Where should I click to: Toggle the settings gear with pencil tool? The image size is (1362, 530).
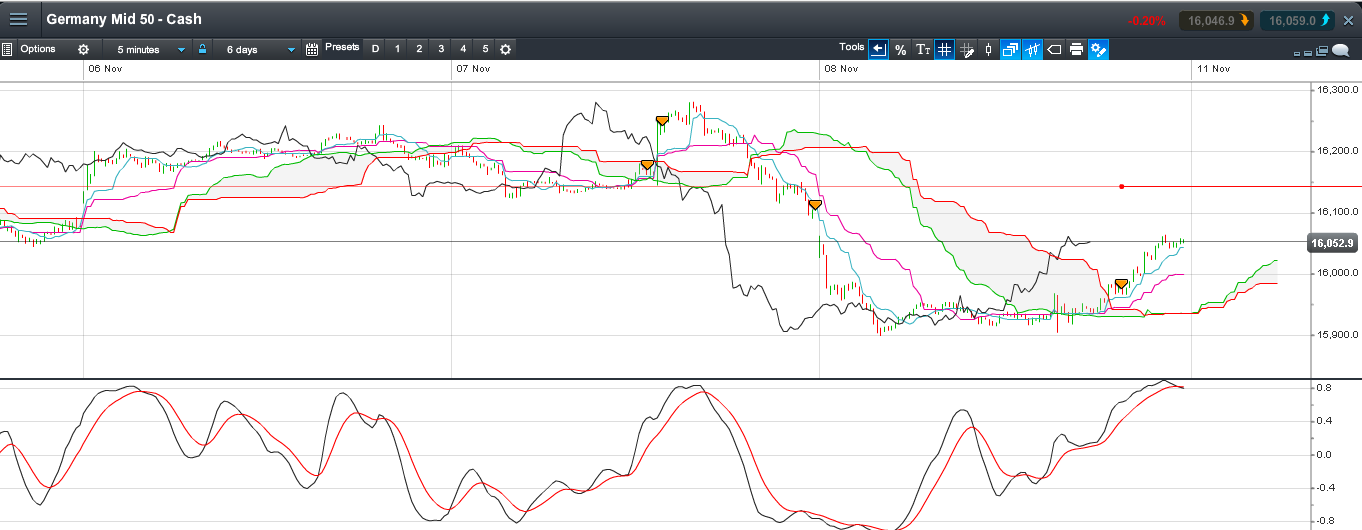pyautogui.click(x=1098, y=49)
